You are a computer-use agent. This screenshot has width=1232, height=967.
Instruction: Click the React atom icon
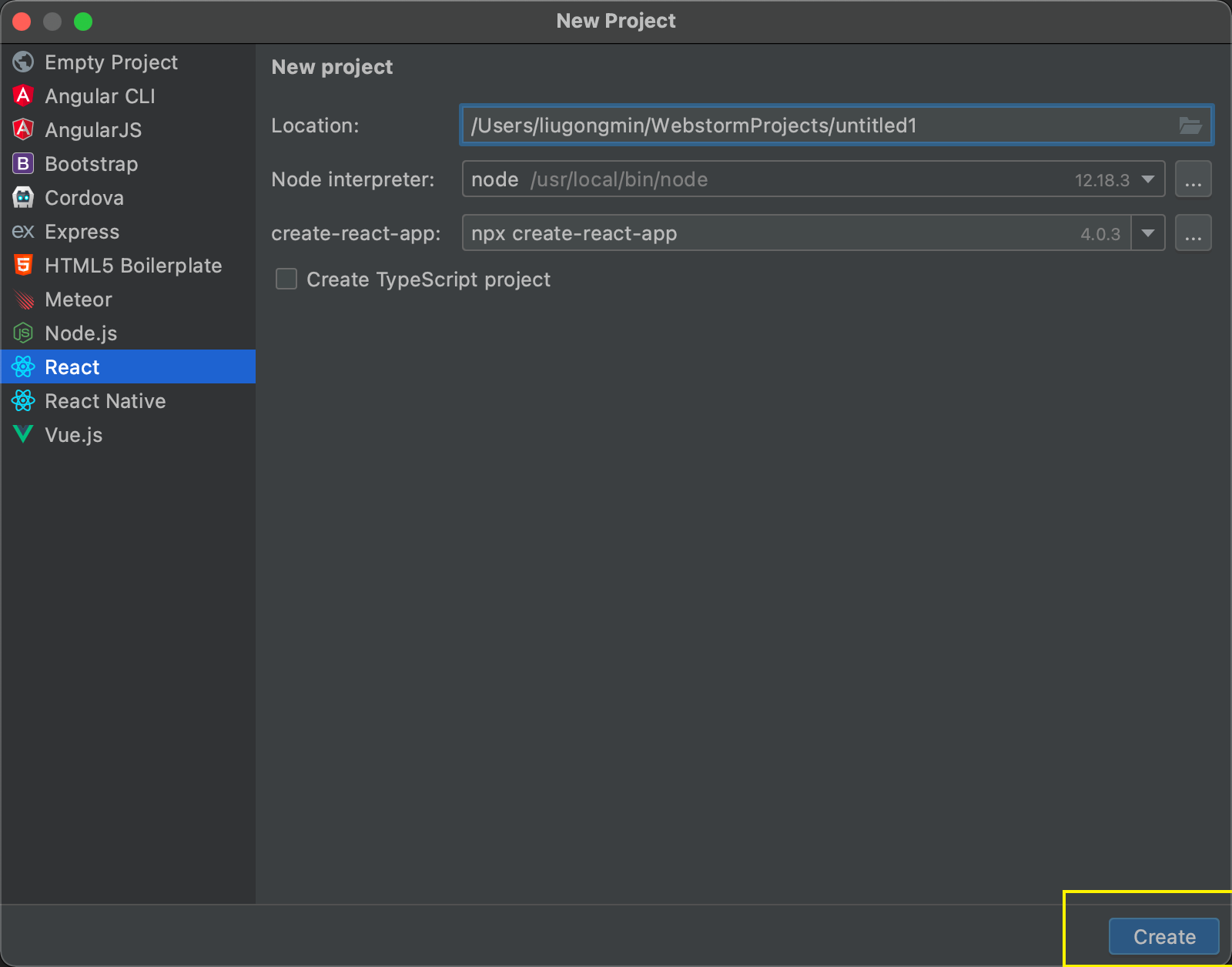(23, 366)
